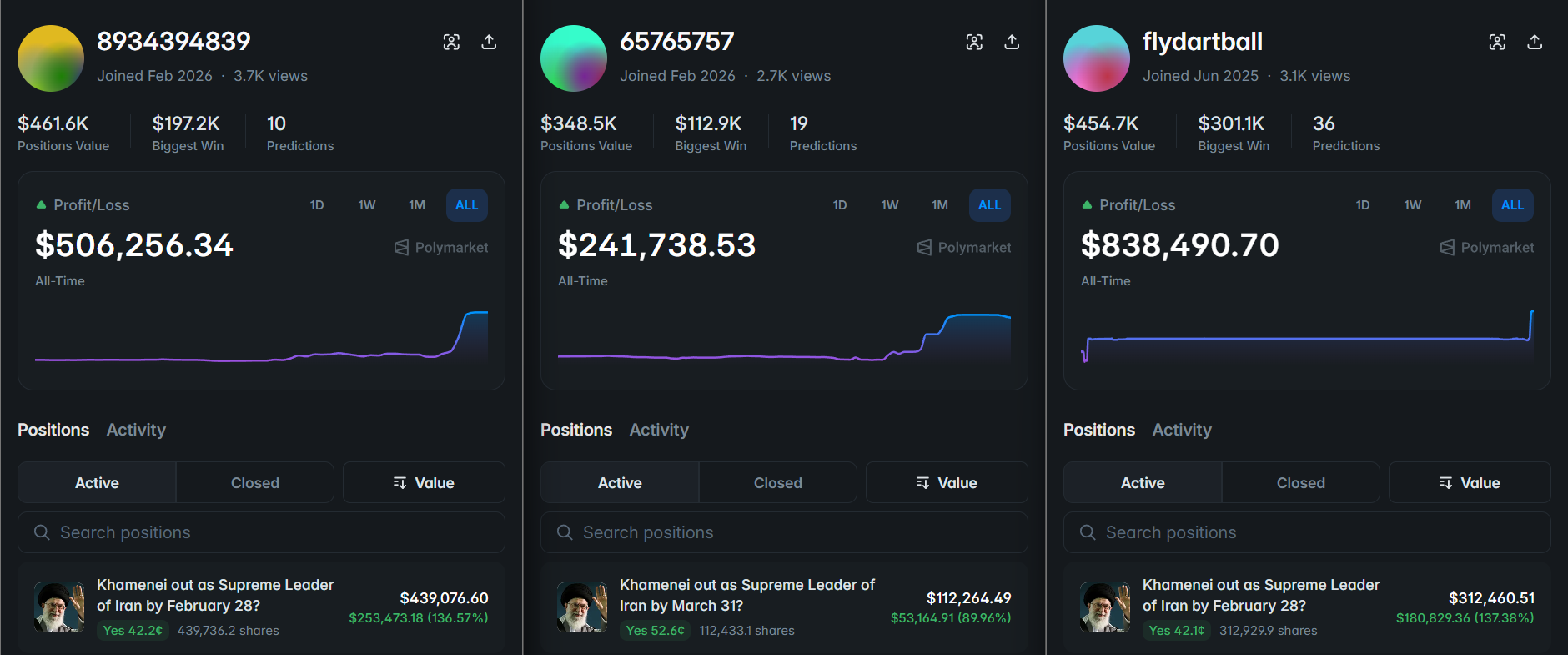
Task: Click the scan icon beside 65765757's name
Action: [x=974, y=42]
